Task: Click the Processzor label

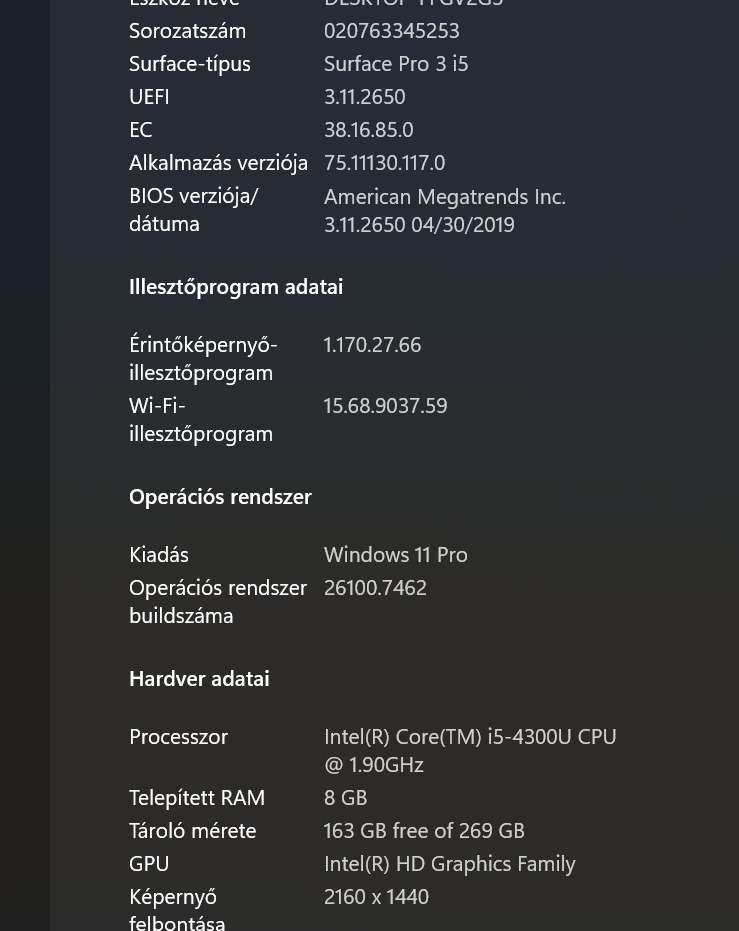Action: [x=178, y=737]
